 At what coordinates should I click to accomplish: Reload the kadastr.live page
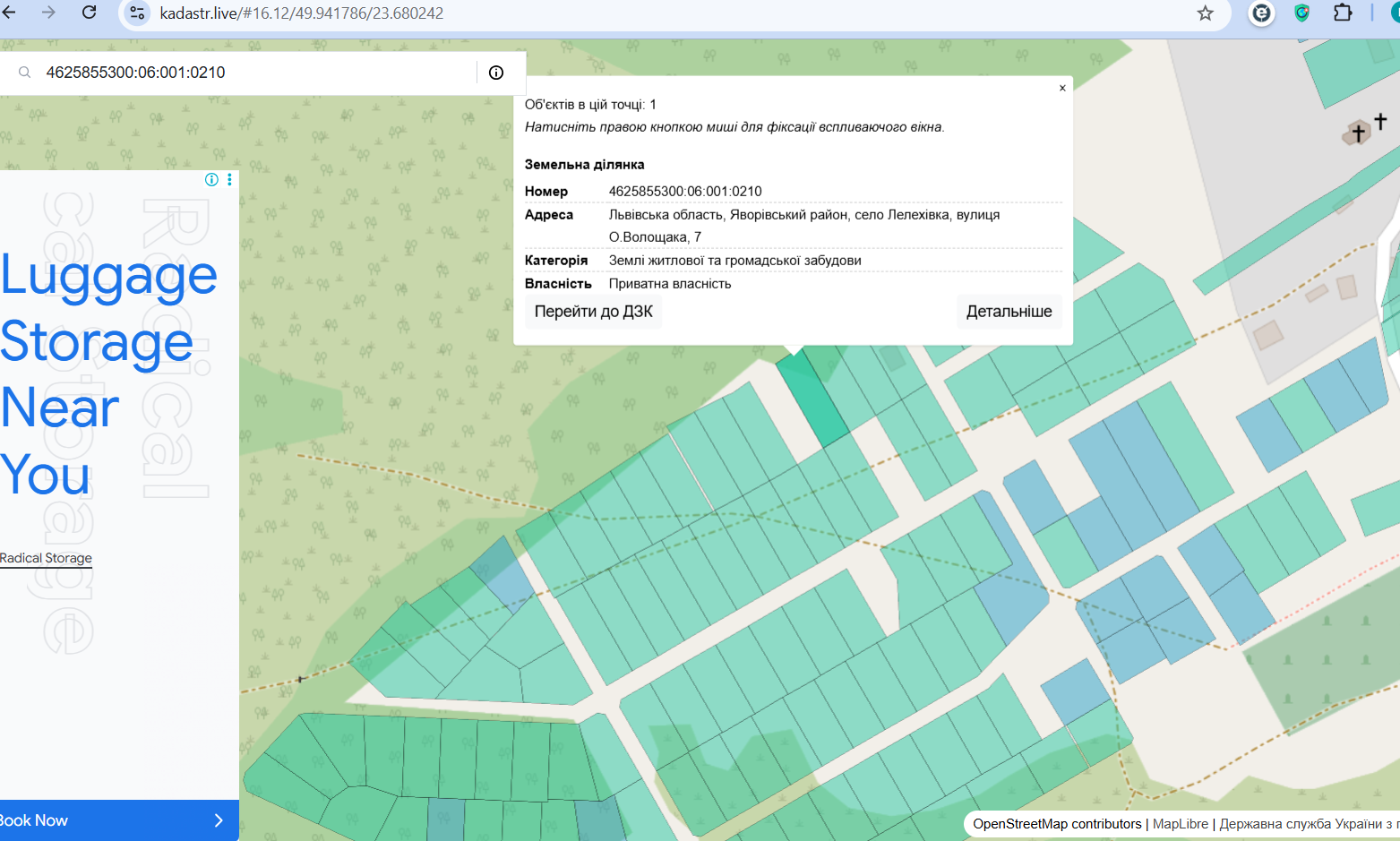[89, 13]
